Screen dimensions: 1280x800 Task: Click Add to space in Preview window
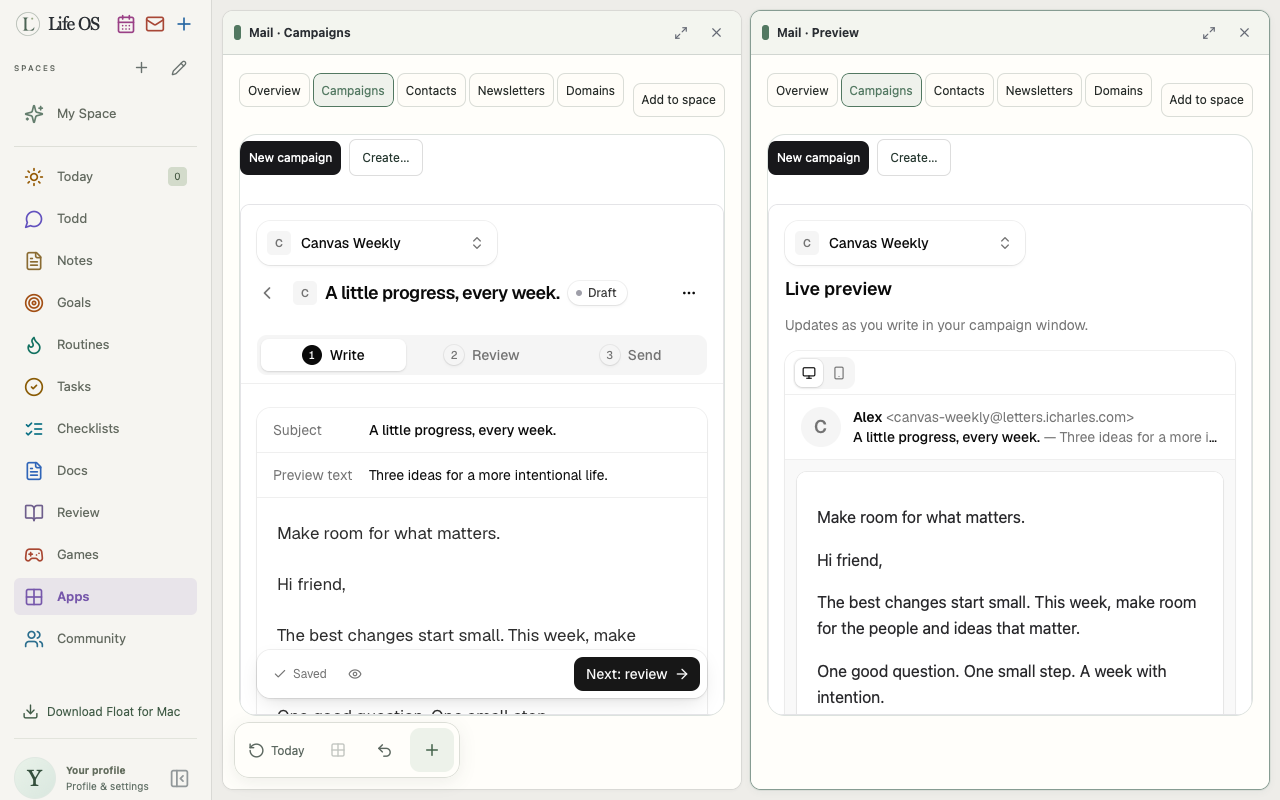pos(1207,100)
